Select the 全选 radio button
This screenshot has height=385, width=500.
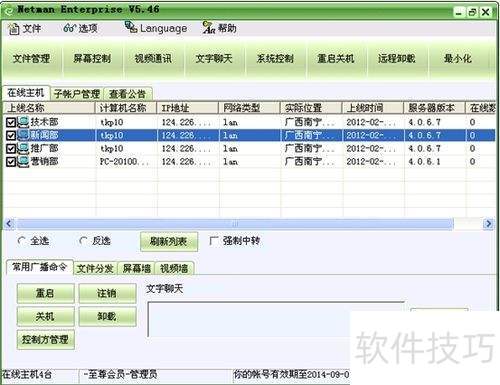click(x=22, y=241)
